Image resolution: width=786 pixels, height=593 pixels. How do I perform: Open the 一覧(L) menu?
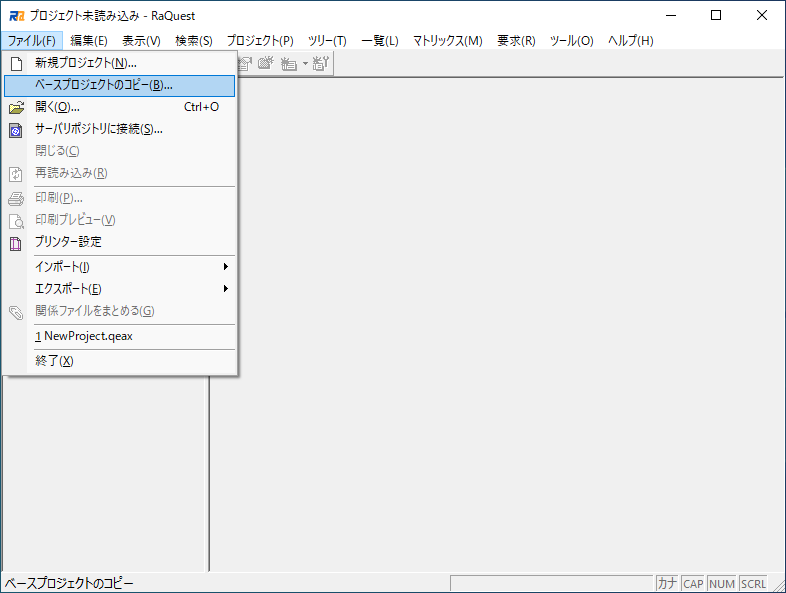point(379,41)
